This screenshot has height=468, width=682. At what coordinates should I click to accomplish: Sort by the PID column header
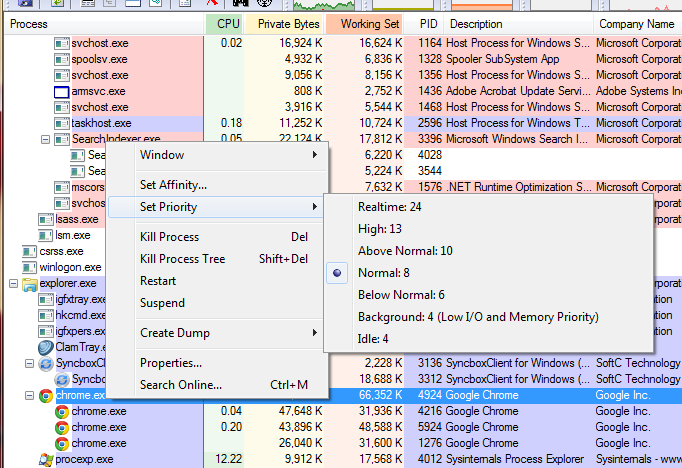coord(424,24)
